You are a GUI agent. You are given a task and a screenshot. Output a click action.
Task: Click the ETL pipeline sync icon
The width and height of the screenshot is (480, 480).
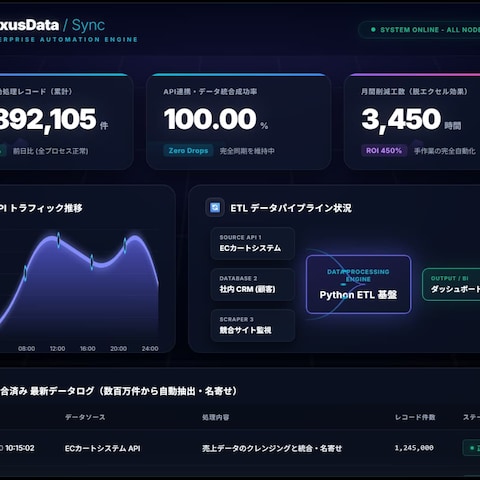(x=215, y=208)
